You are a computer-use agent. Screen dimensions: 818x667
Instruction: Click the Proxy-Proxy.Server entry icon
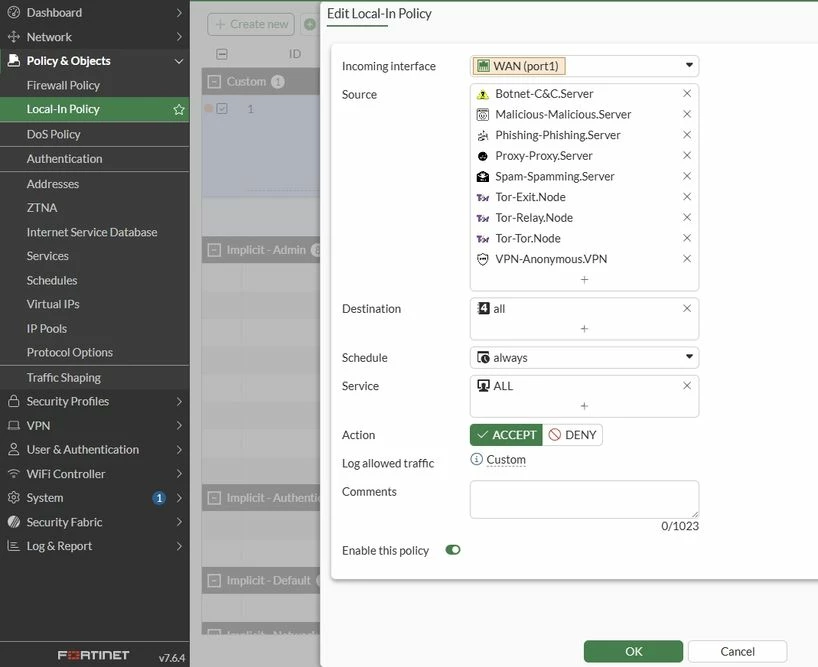click(483, 156)
